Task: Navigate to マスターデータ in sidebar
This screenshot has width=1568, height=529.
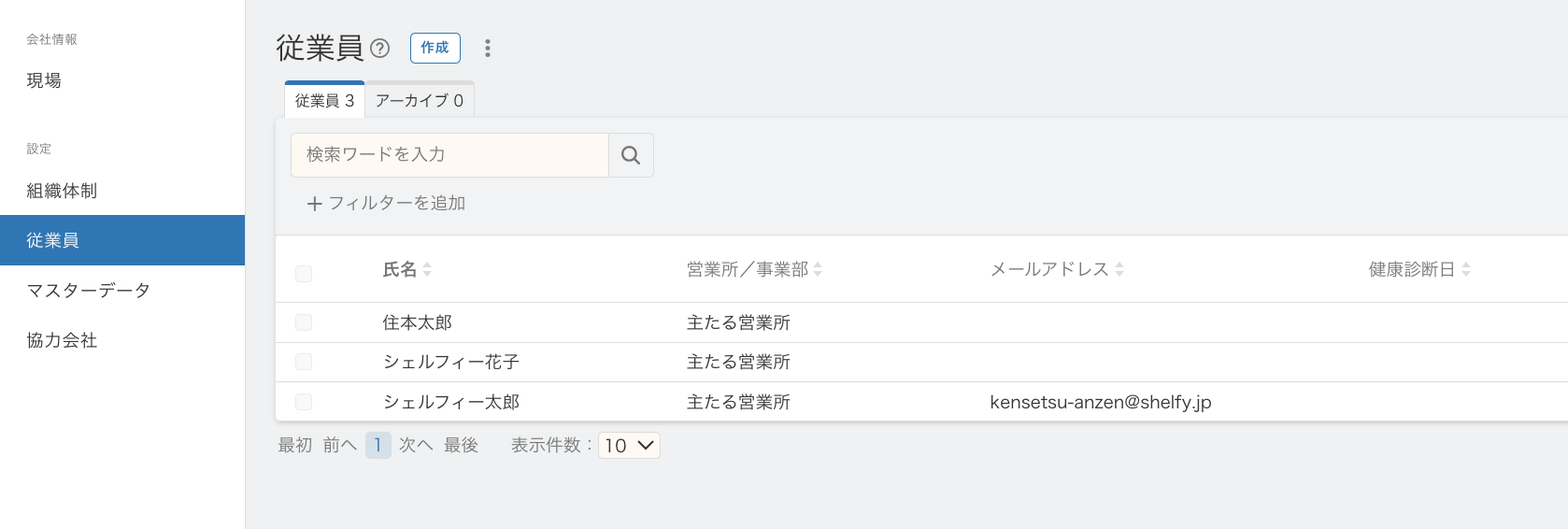Action: 88,291
